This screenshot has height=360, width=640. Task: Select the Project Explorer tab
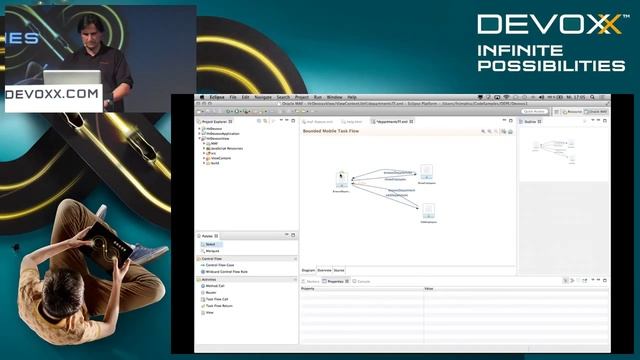[215, 122]
